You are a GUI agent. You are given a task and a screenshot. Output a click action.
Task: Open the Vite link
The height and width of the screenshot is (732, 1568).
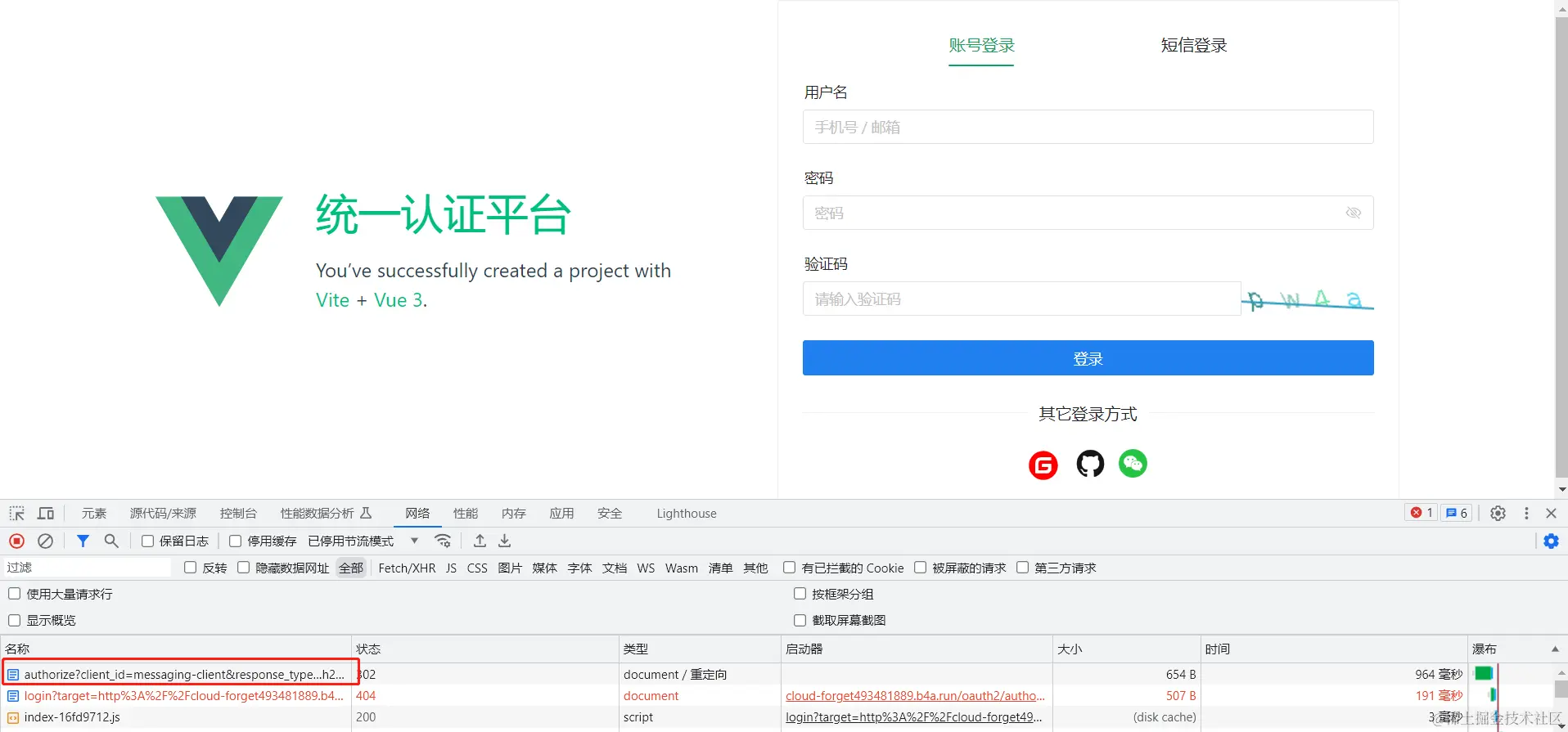(x=332, y=300)
